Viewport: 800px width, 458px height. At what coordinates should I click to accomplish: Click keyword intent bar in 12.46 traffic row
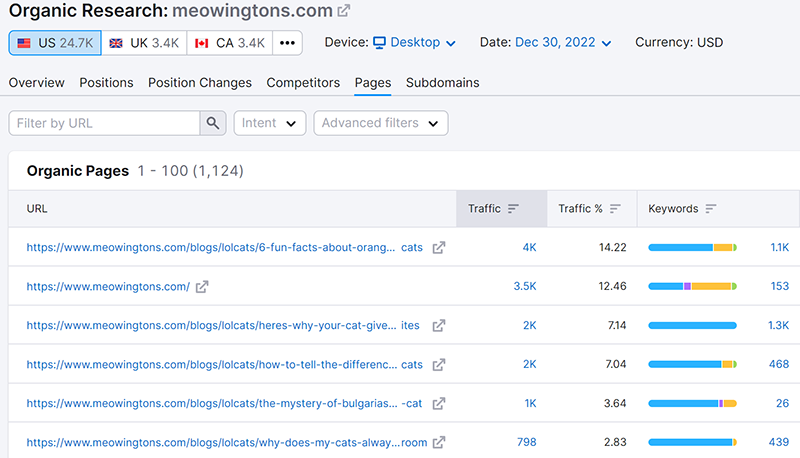[692, 287]
